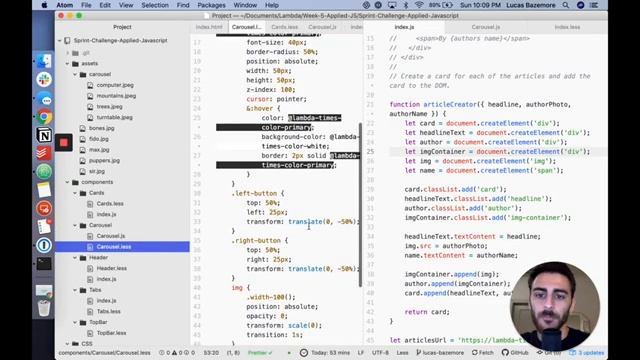Screen dimensions: 640x360
Task: Open Notification Center icon
Action: (x=594, y=5)
